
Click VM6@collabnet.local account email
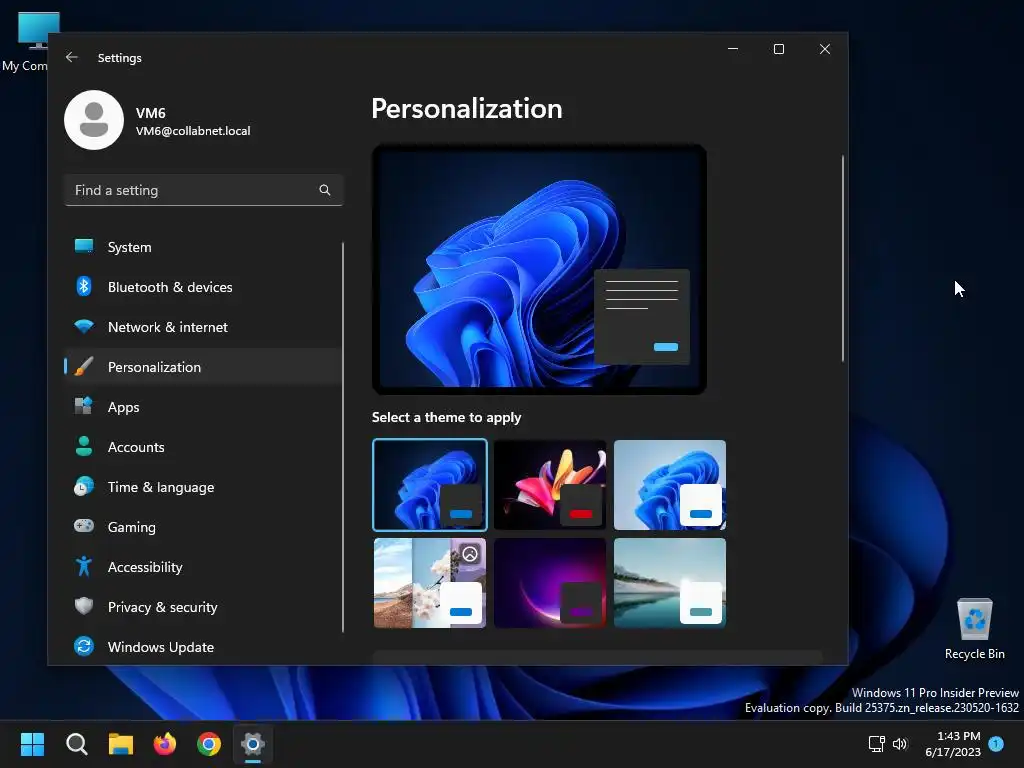click(193, 131)
